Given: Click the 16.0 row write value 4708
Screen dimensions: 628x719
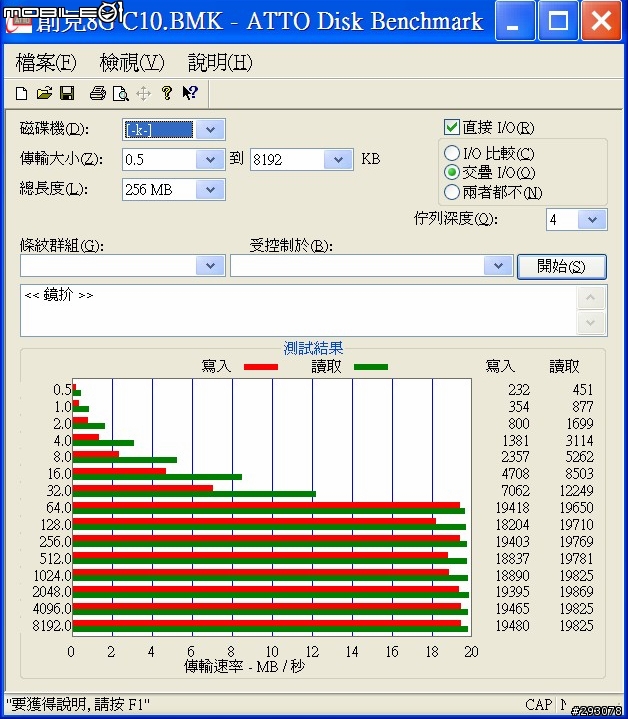Looking at the screenshot, I should click(x=516, y=474).
